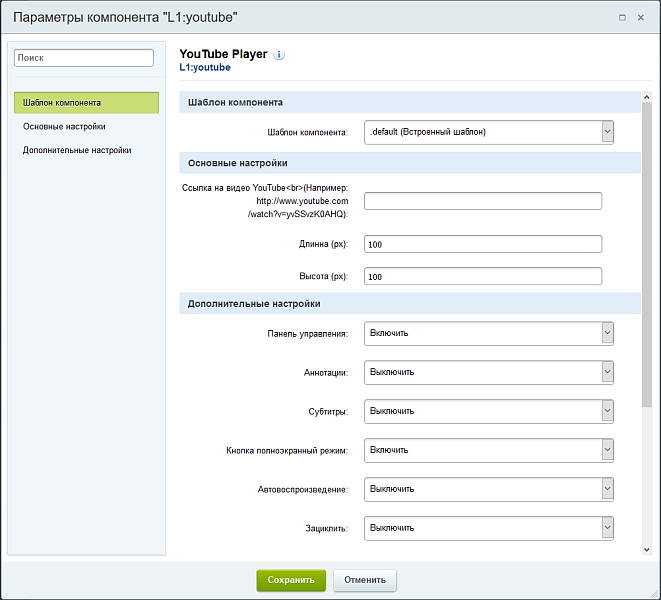This screenshot has height=600, width=661.
Task: Click the info icon next to YouTube Player
Action: (x=279, y=55)
